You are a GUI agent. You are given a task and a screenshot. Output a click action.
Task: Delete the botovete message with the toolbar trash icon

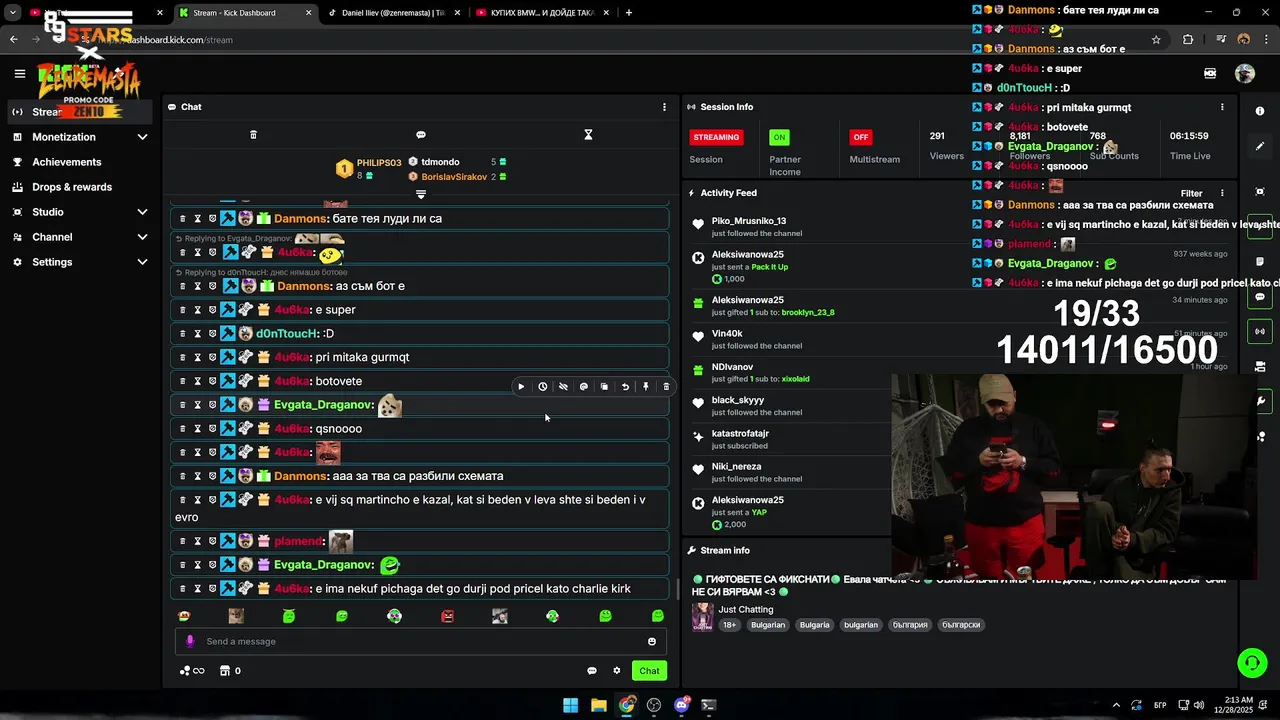666,387
